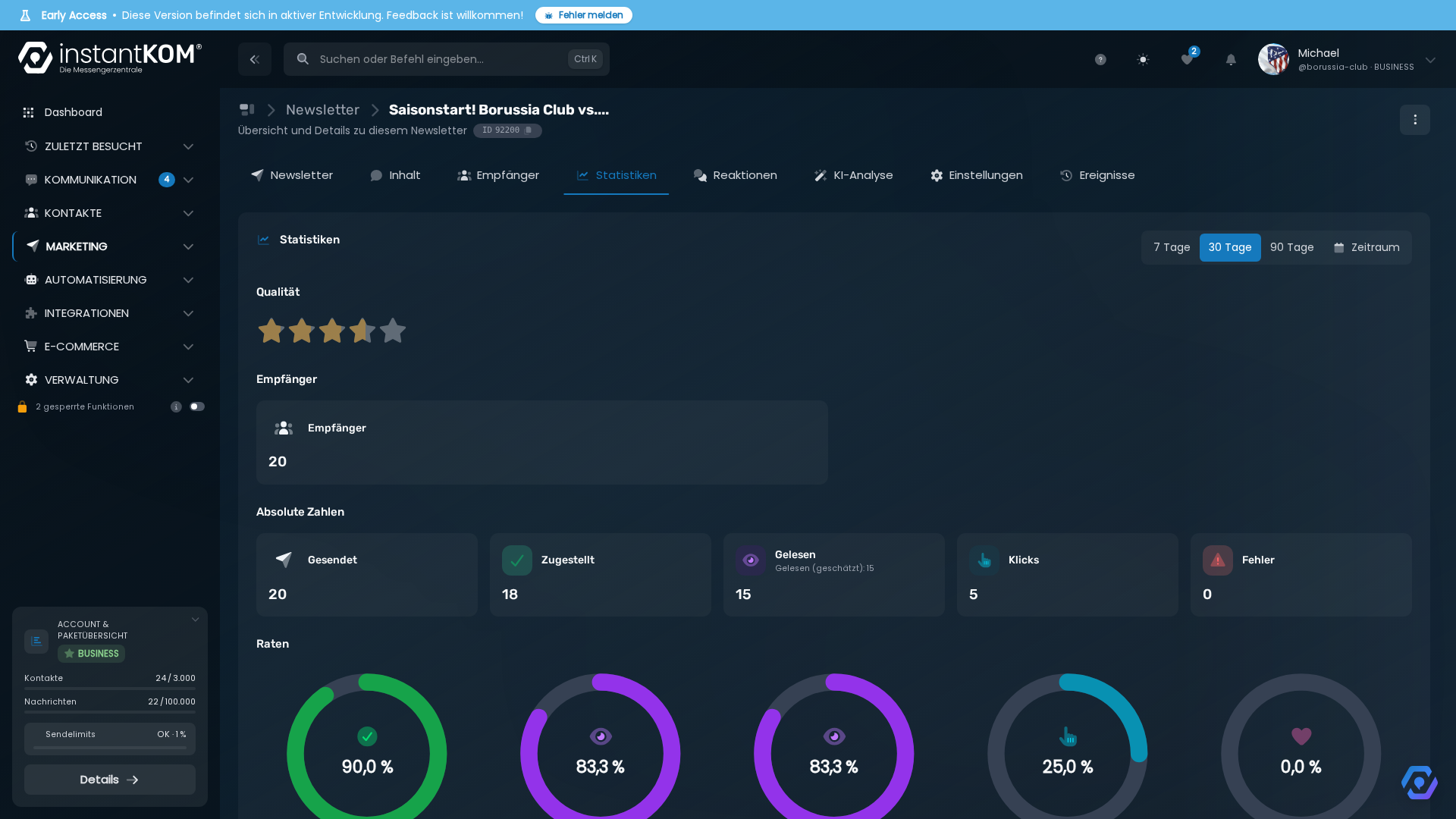Screen dimensions: 1456x819
Task: Expand the E-COMMERCE sidebar section
Action: point(109,347)
